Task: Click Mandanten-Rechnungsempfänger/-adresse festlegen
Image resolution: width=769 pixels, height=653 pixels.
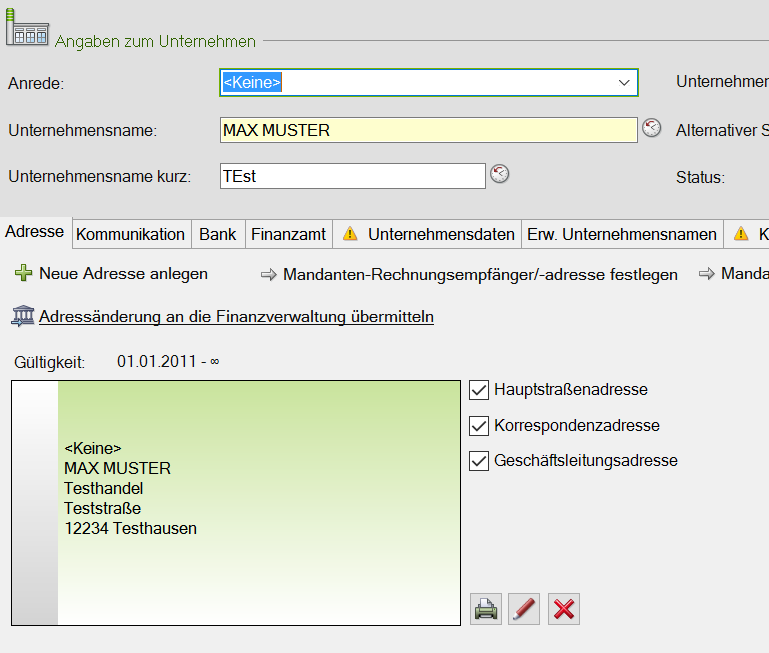Action: point(480,274)
